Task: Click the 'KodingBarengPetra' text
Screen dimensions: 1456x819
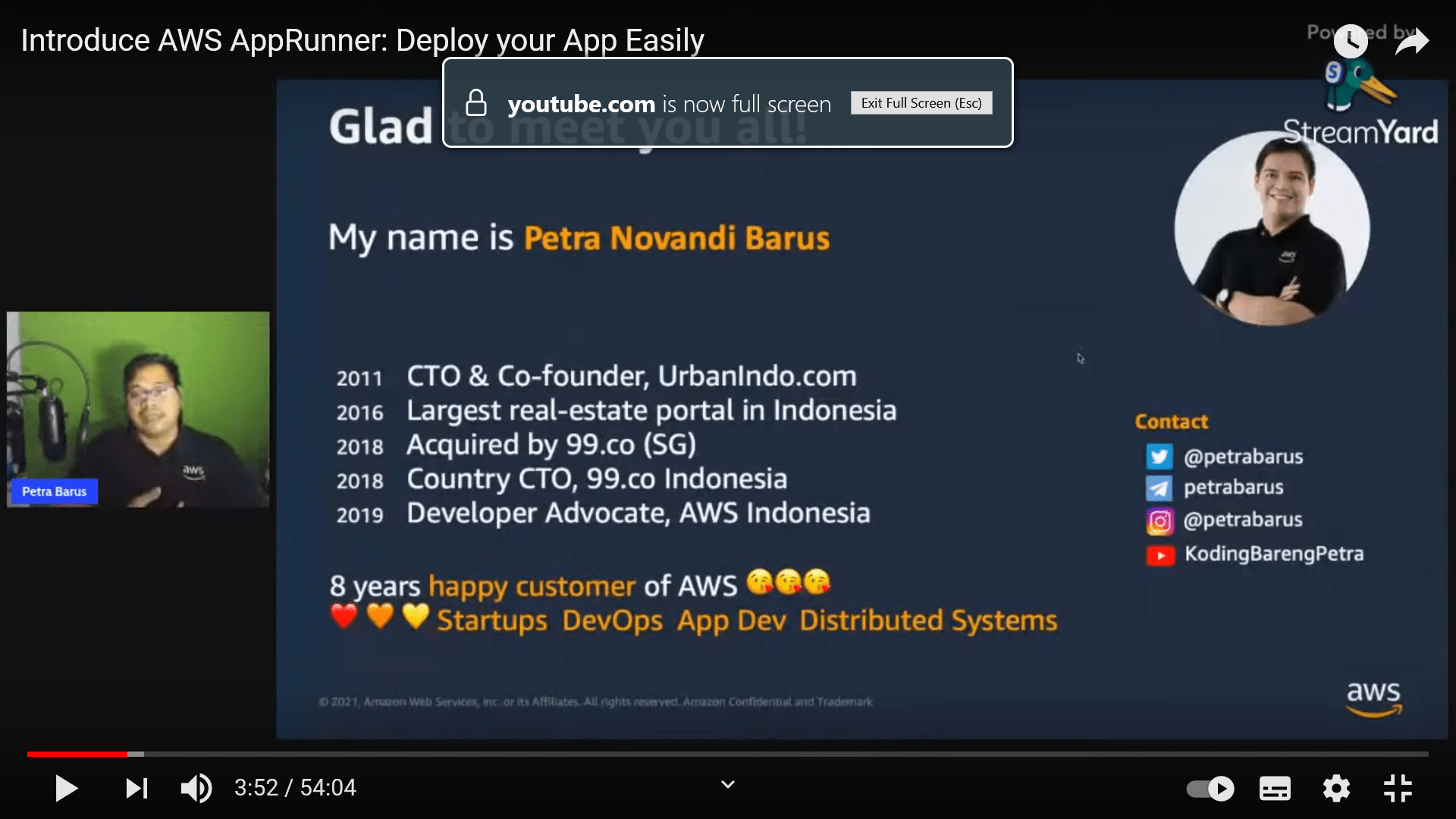Action: click(1274, 554)
